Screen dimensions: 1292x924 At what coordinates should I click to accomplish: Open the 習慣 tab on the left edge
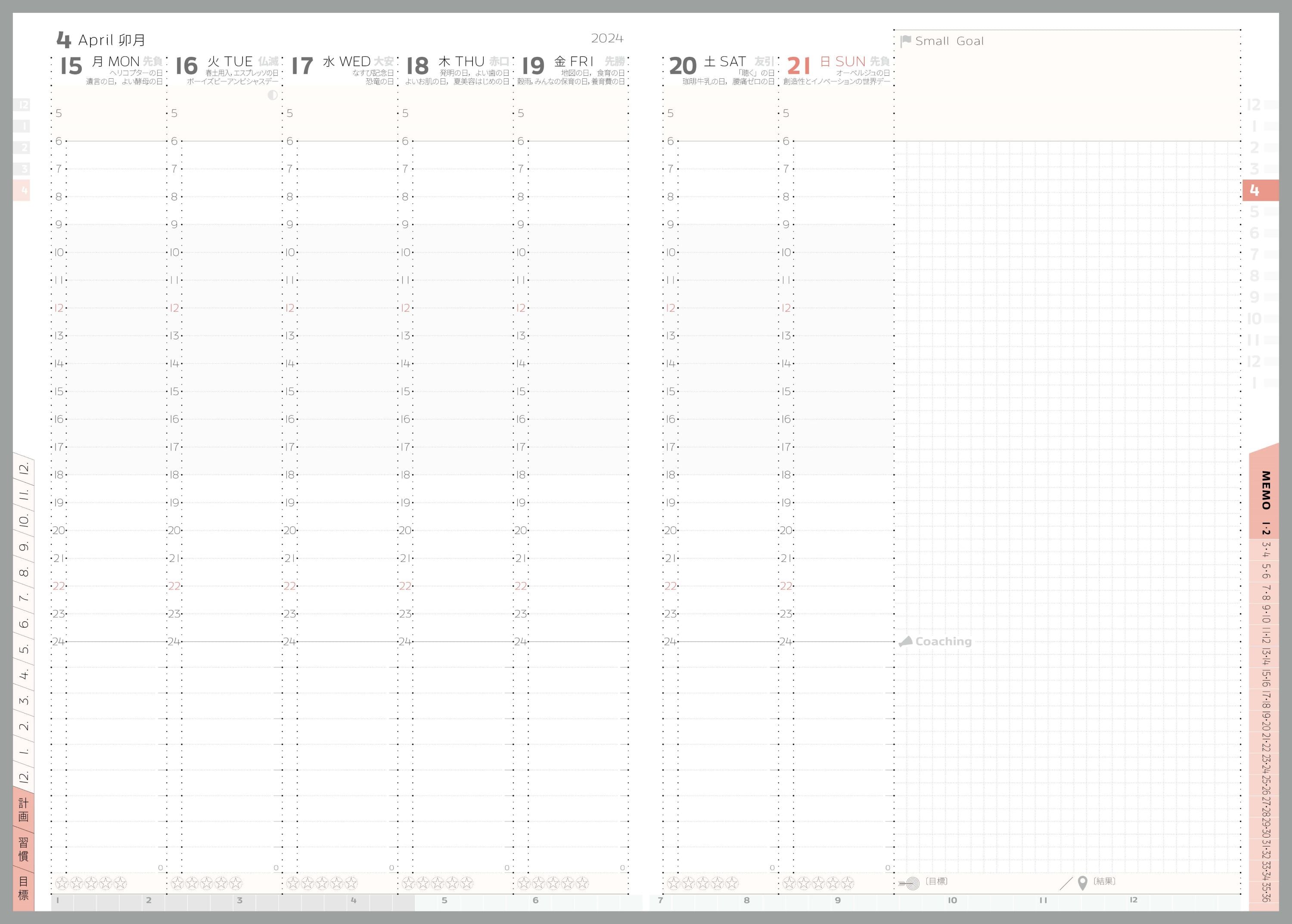[x=23, y=850]
